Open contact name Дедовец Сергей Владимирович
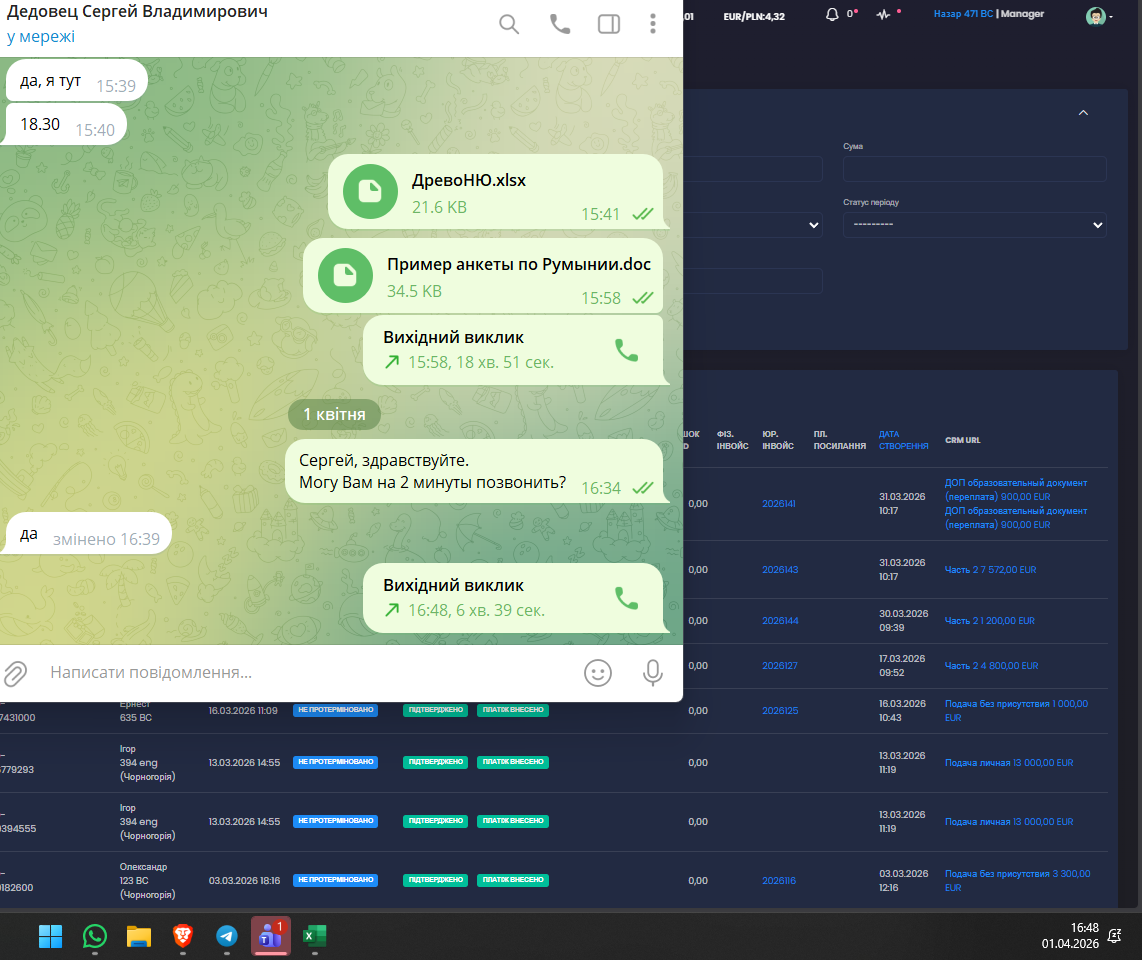Image resolution: width=1142 pixels, height=960 pixels. pos(137,12)
